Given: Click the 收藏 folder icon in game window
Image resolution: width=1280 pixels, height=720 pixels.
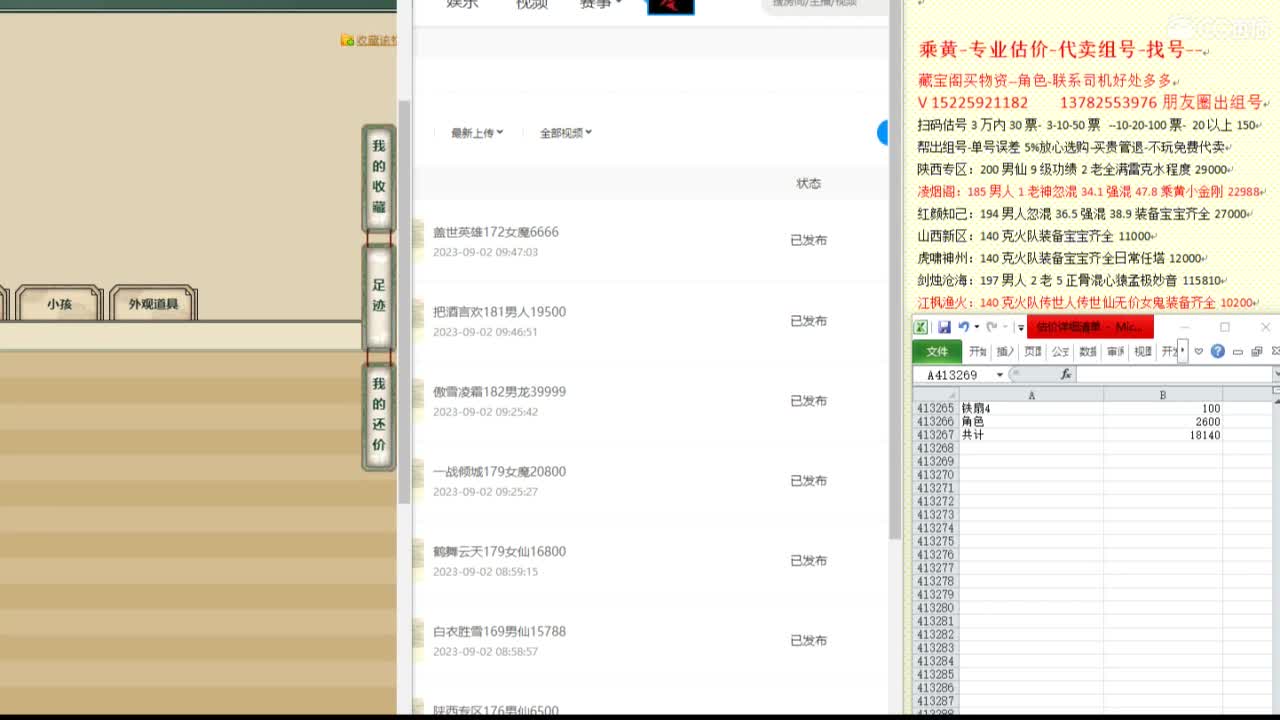Looking at the screenshot, I should pyautogui.click(x=347, y=40).
